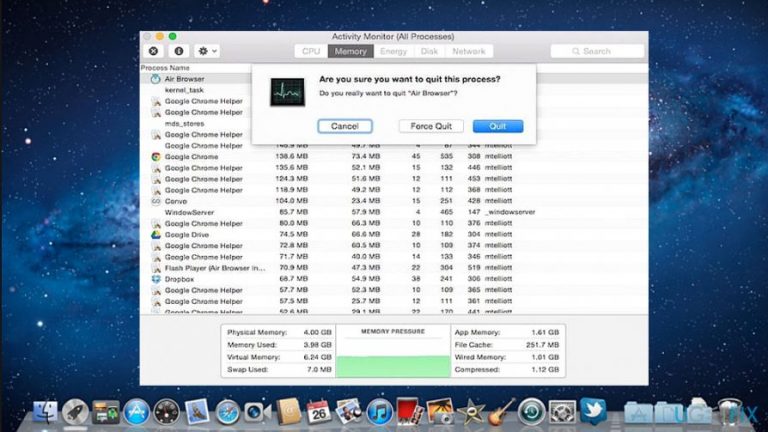The height and width of the screenshot is (432, 768).
Task: Click the Google Drive process icon
Action: (x=155, y=235)
